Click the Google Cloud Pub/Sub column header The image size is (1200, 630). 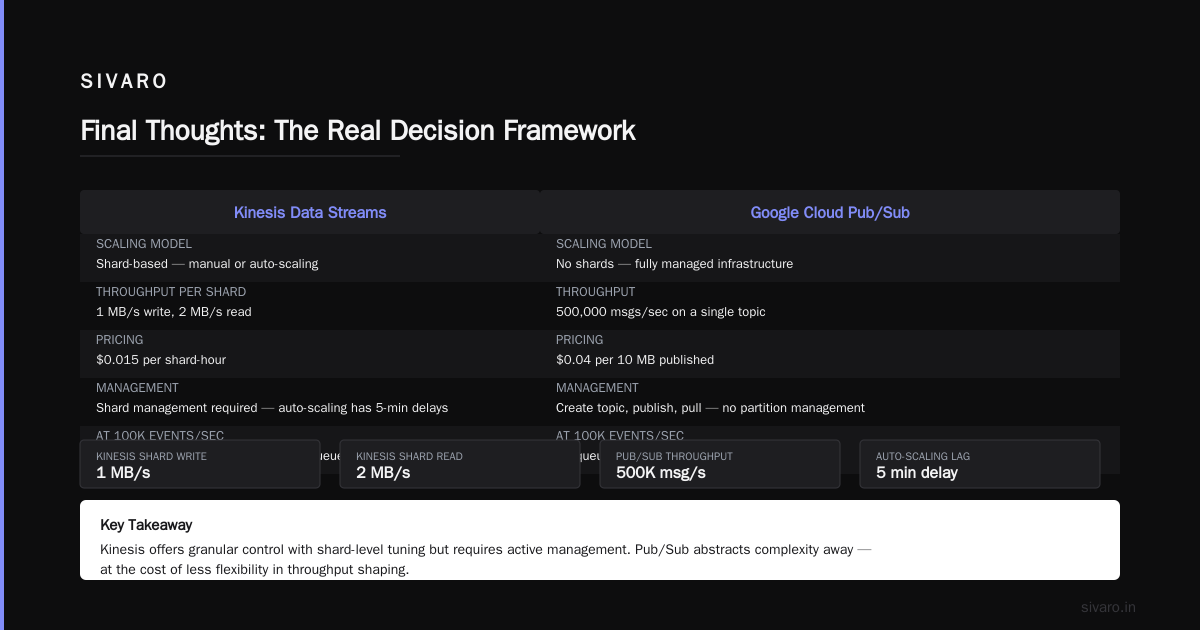[830, 212]
